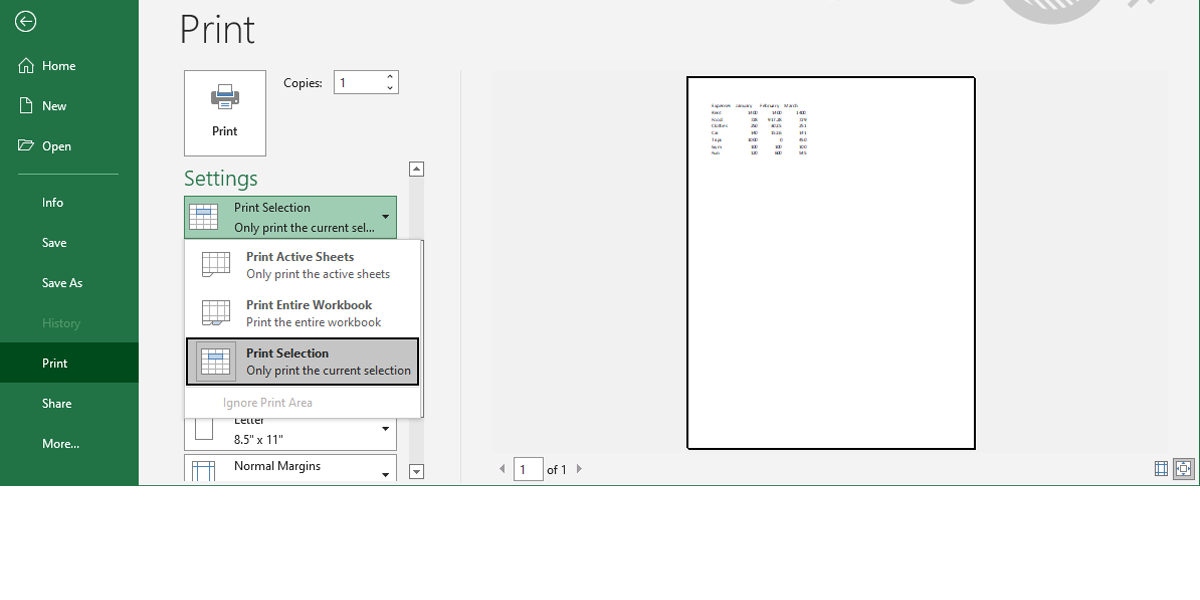The width and height of the screenshot is (1200, 600).
Task: Open the Print tab in sidebar
Action: click(x=69, y=363)
